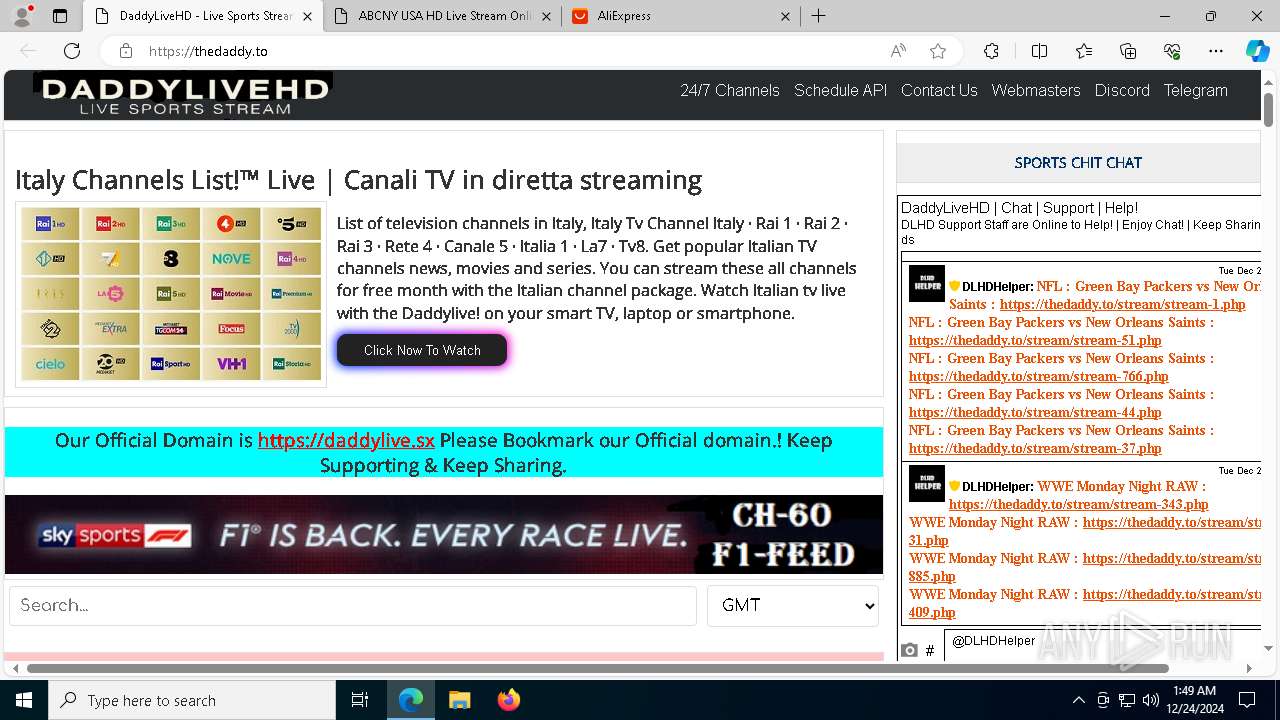Open the Webmasters page
This screenshot has width=1280, height=720.
[x=1036, y=90]
